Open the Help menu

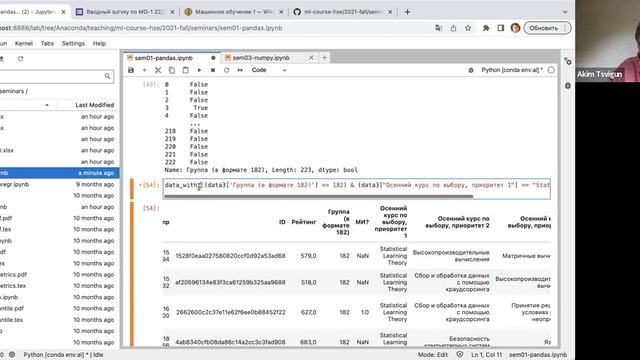(x=99, y=43)
